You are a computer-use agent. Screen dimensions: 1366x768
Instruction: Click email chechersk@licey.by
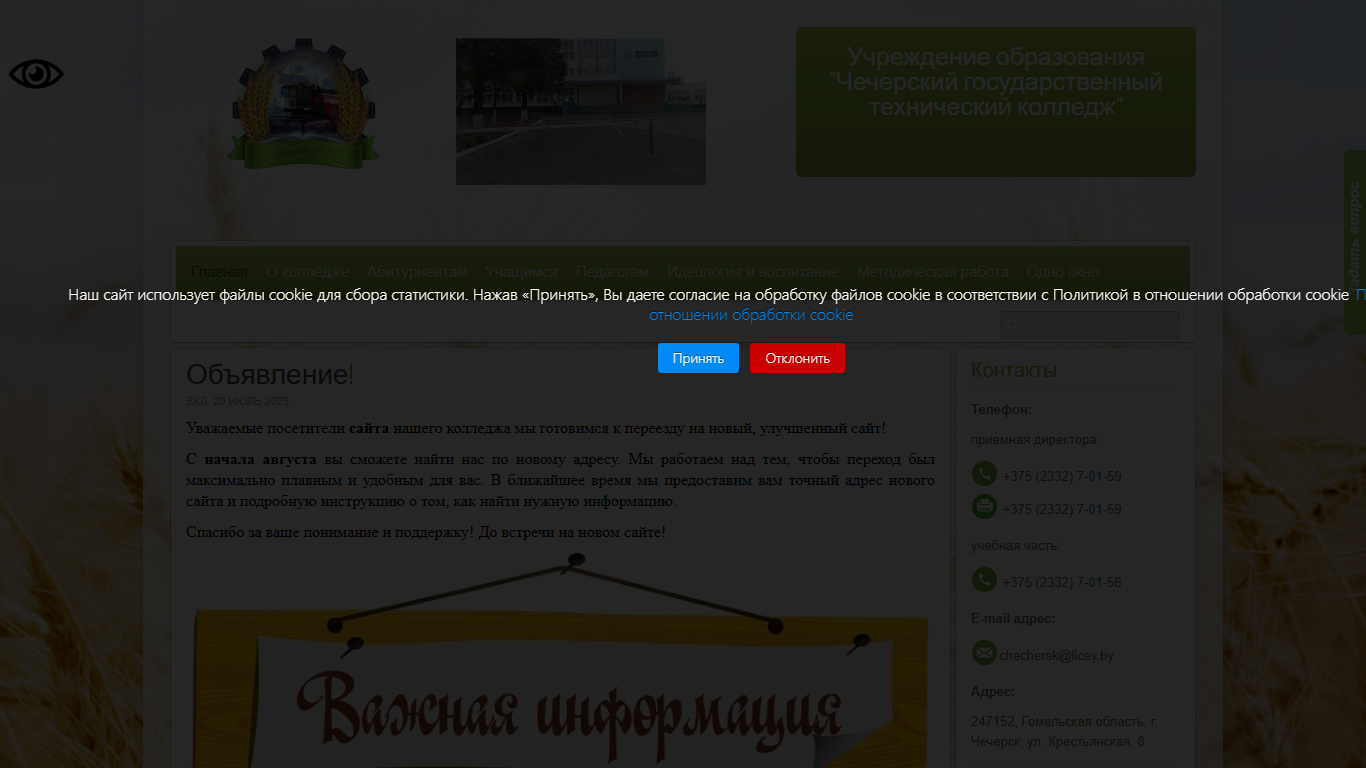(1056, 656)
